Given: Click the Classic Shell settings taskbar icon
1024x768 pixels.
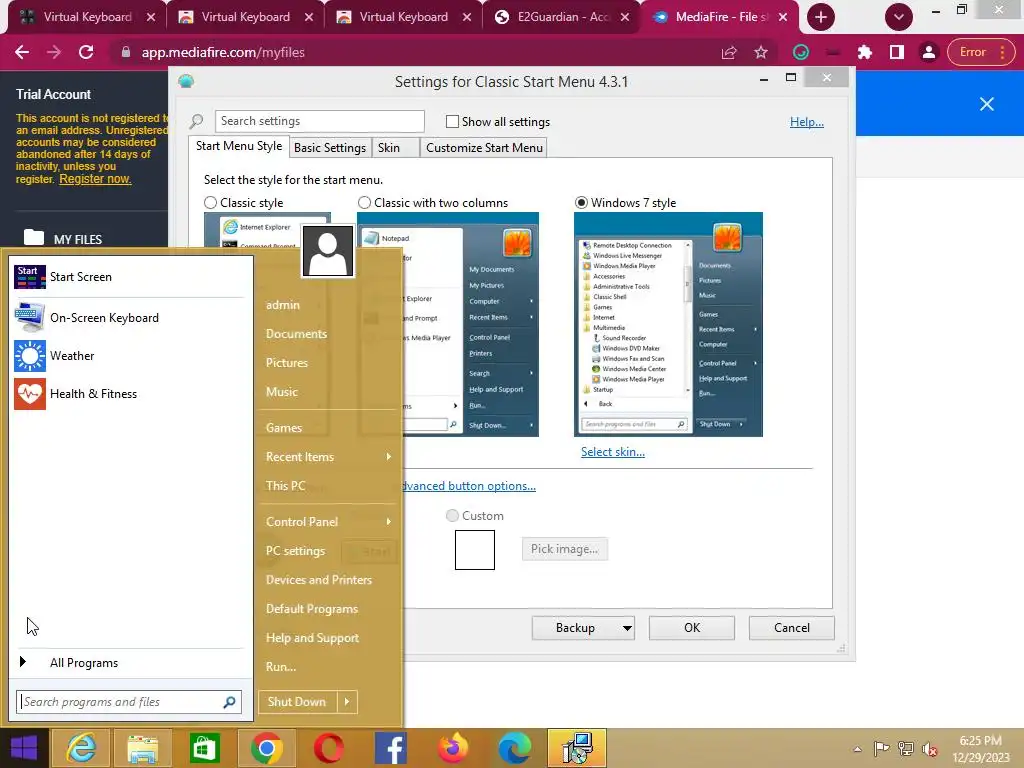Looking at the screenshot, I should pyautogui.click(x=577, y=748).
